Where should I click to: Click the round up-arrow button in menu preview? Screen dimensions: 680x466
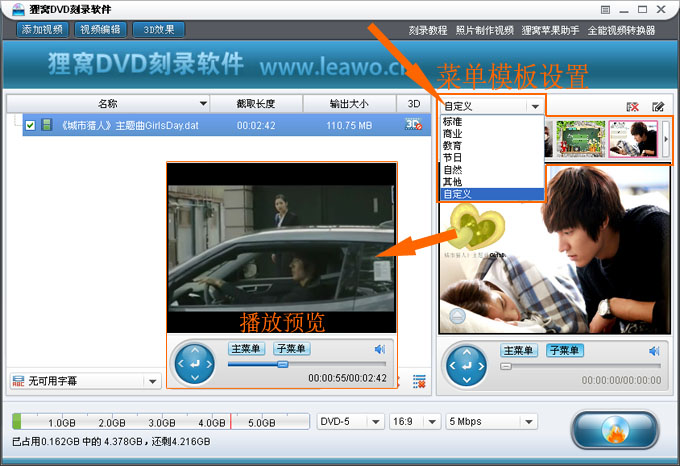click(x=457, y=316)
